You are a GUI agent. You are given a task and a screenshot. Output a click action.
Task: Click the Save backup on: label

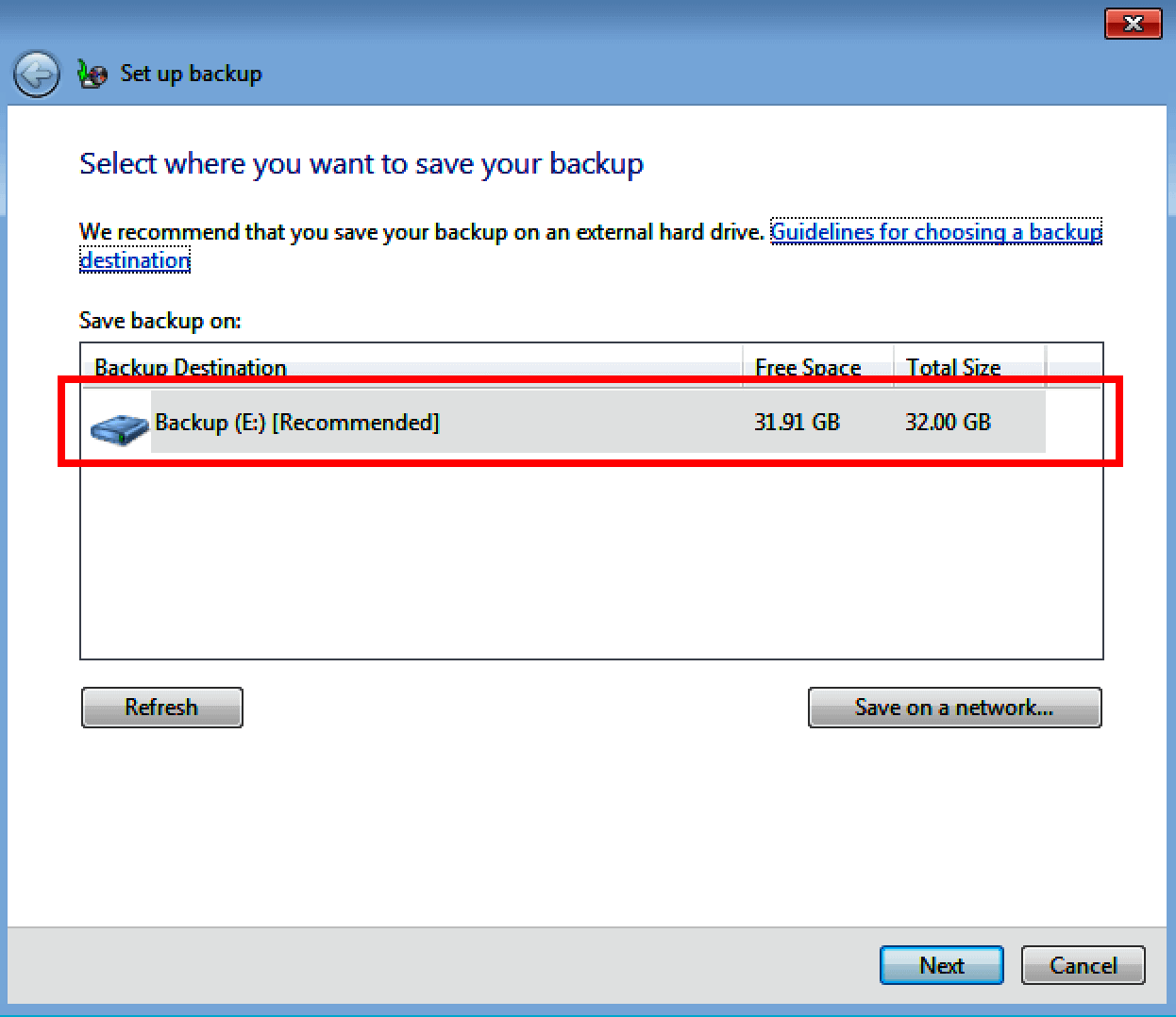(160, 320)
